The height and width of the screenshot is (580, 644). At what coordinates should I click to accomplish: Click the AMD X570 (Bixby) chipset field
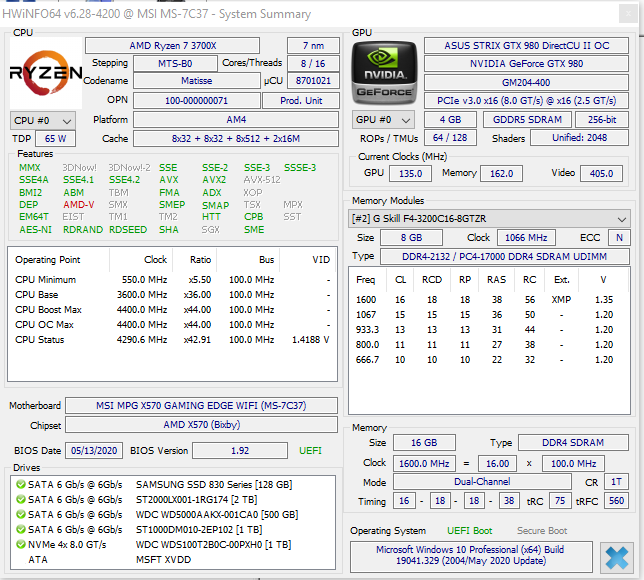pyautogui.click(x=201, y=425)
